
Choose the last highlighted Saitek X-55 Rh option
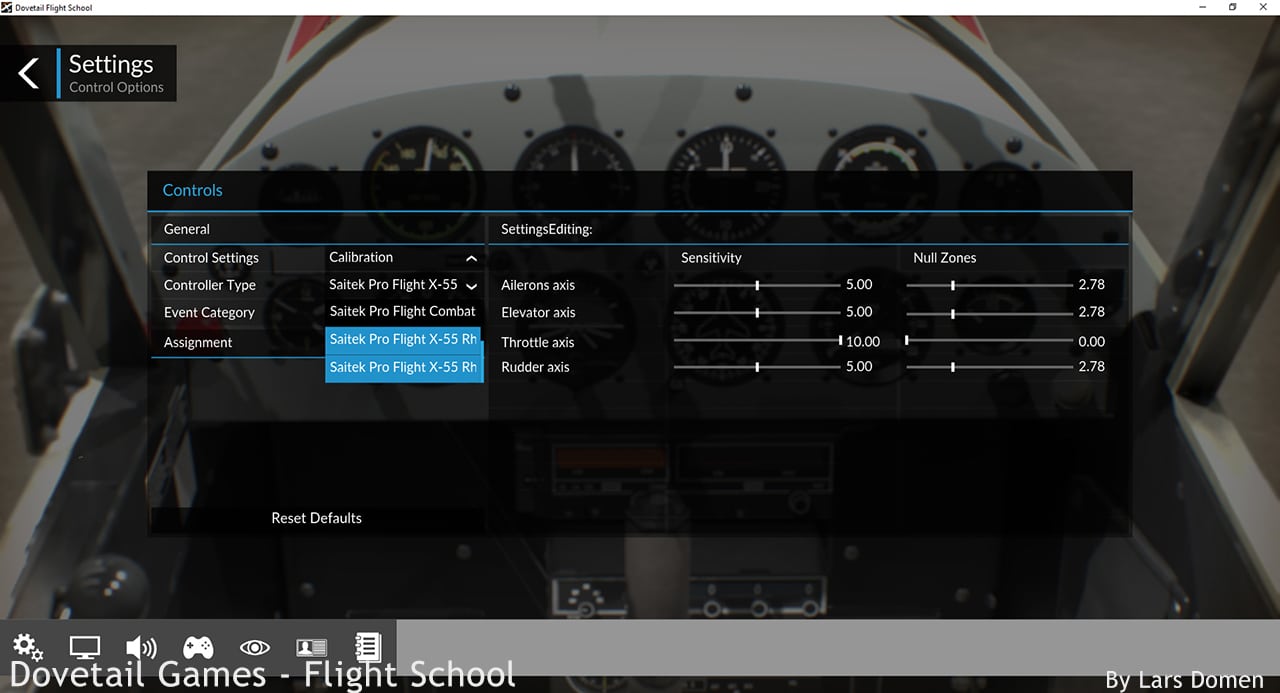coord(403,368)
